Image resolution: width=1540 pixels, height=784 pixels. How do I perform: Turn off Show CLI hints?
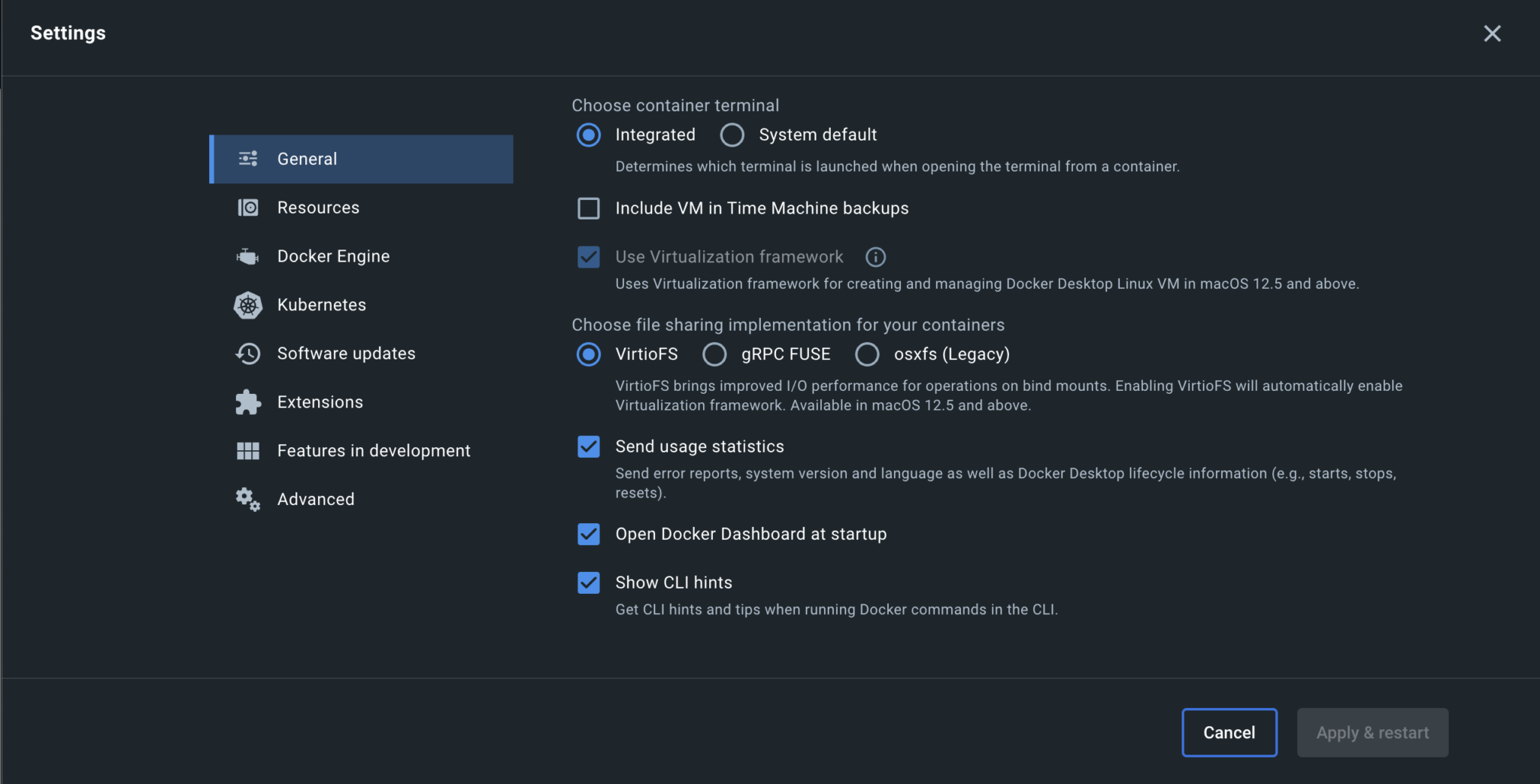tap(588, 582)
